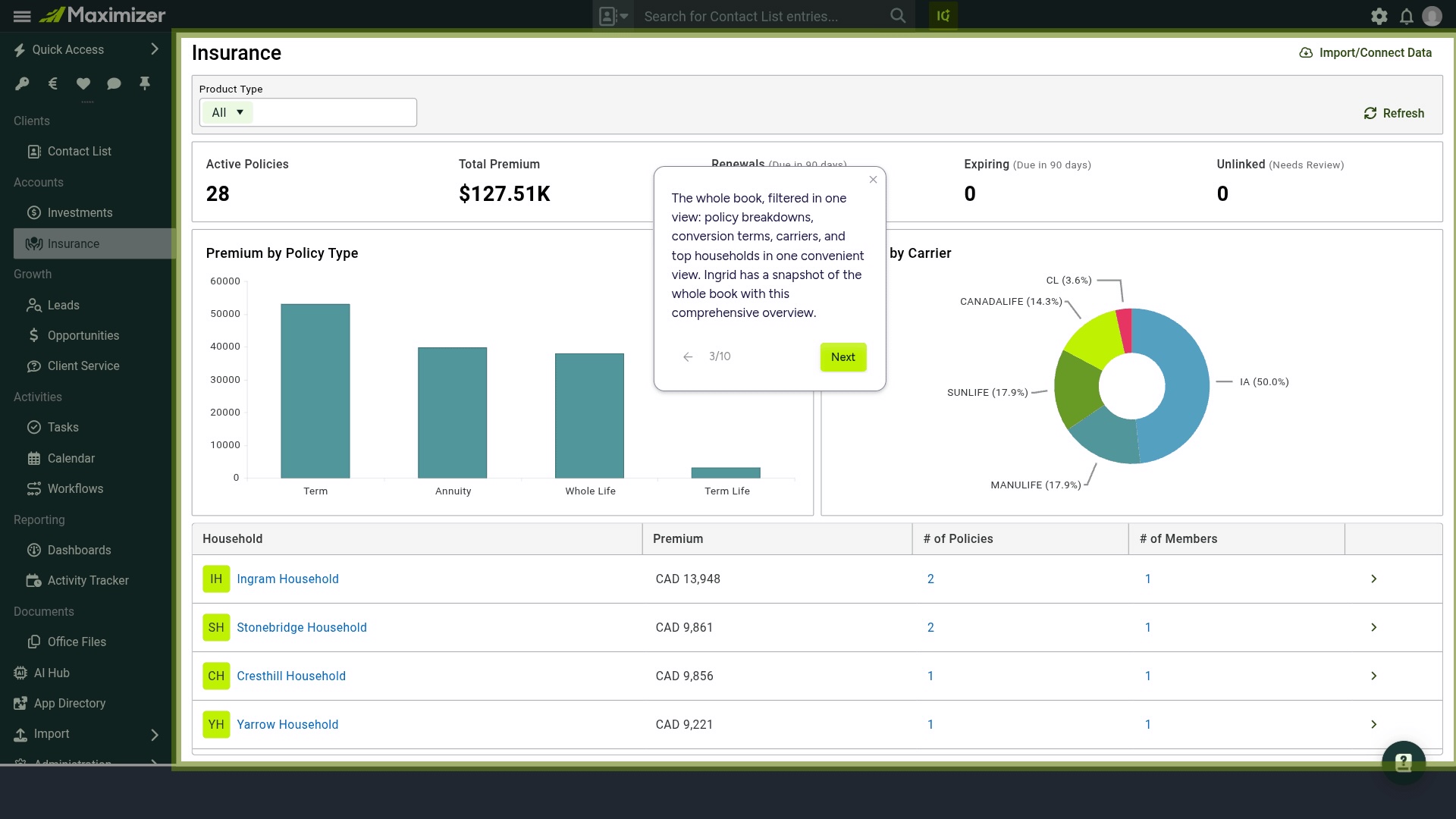Screen dimensions: 1456x819
Task: Select the heart icon in quick access
Action: [x=83, y=83]
